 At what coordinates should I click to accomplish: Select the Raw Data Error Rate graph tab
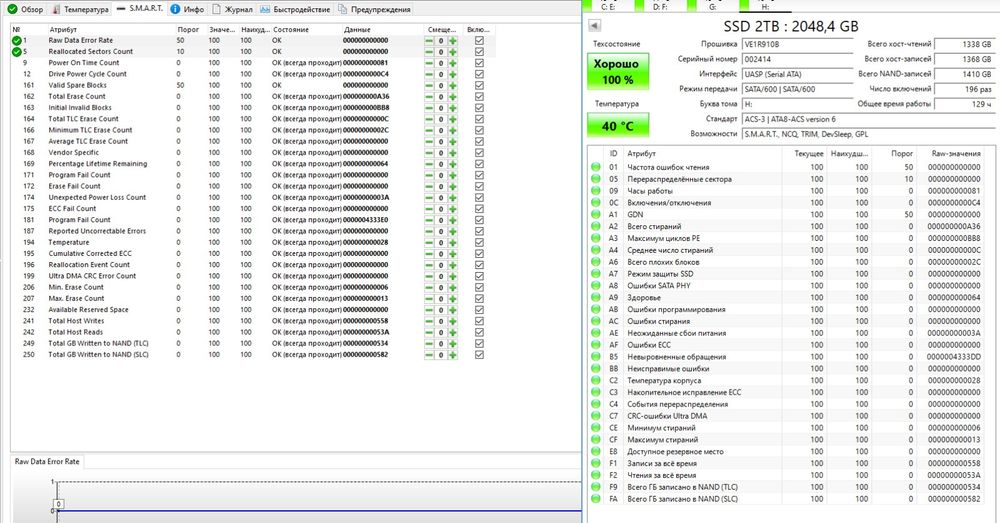click(47, 461)
